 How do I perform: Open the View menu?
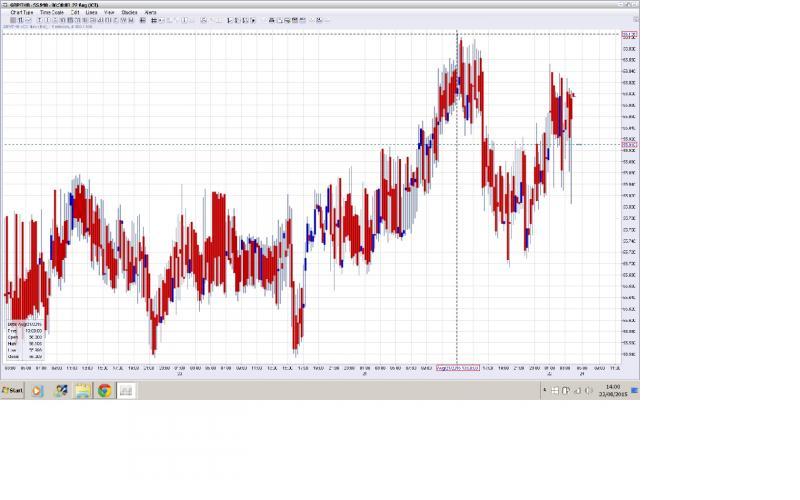tap(109, 12)
